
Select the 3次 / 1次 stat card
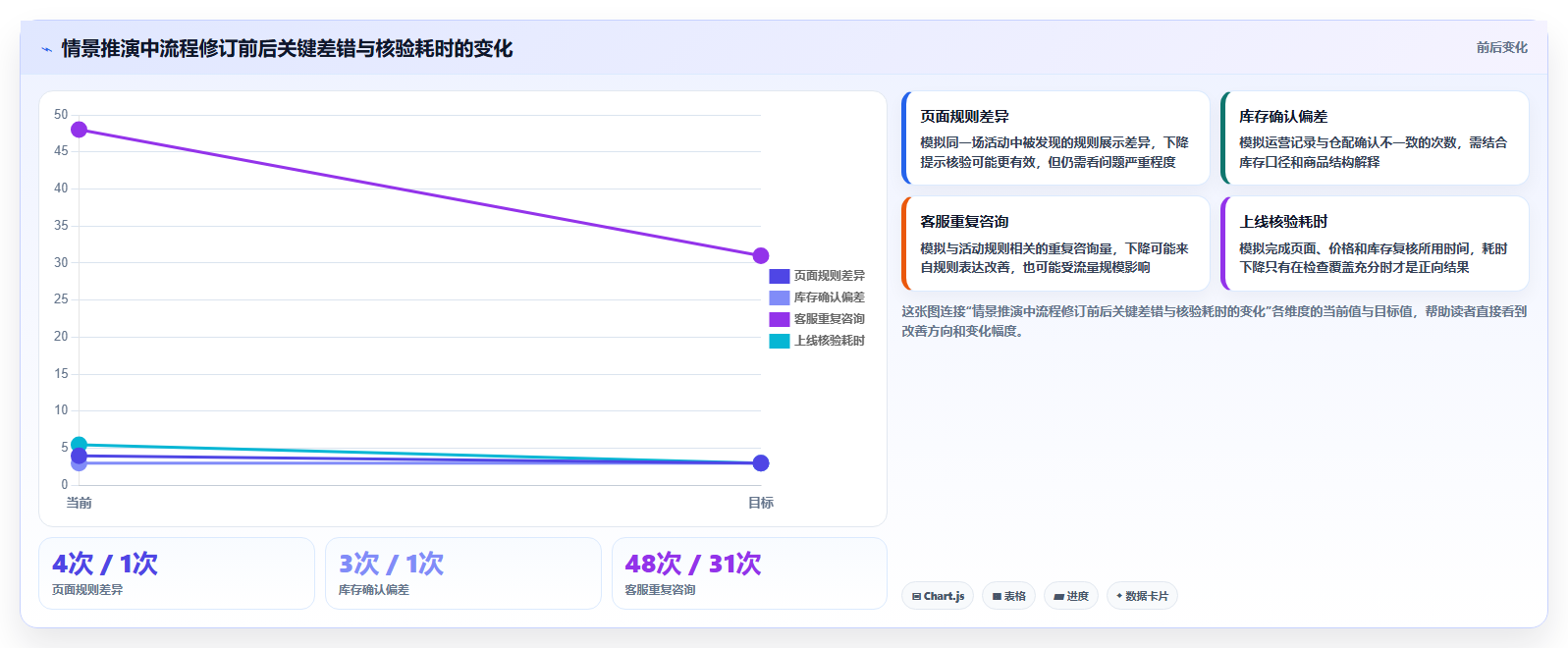463,573
